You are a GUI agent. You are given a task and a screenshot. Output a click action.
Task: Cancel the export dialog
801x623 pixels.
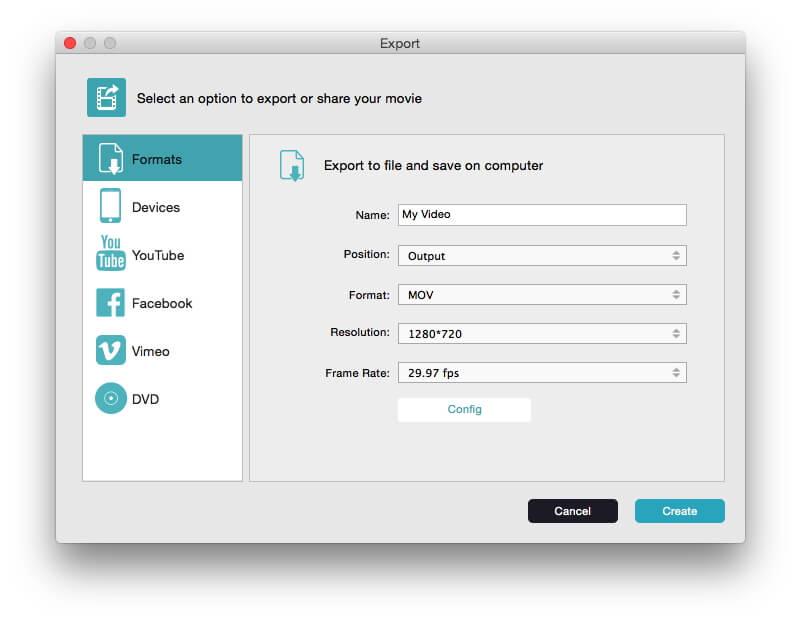pos(573,511)
